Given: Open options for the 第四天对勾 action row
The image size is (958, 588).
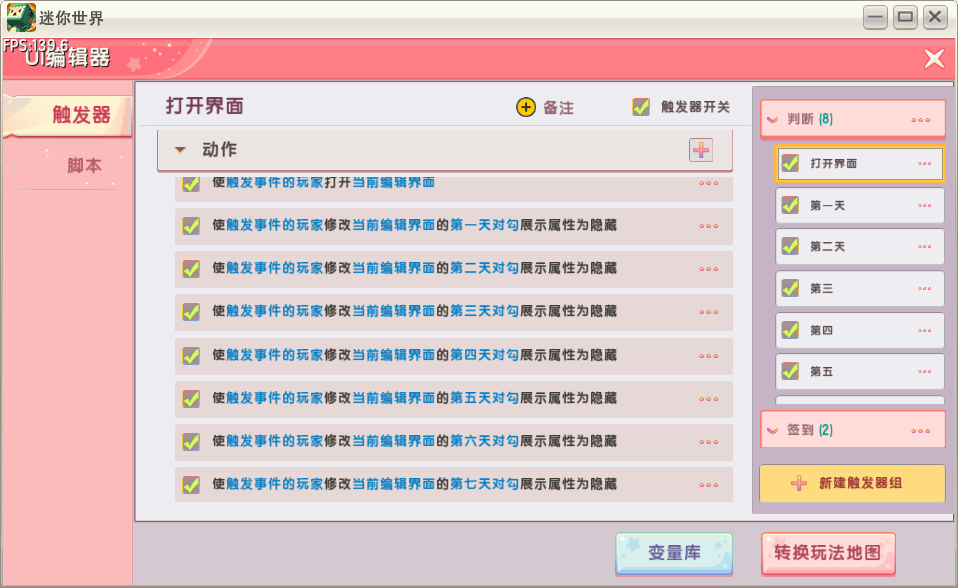Looking at the screenshot, I should click(x=709, y=356).
